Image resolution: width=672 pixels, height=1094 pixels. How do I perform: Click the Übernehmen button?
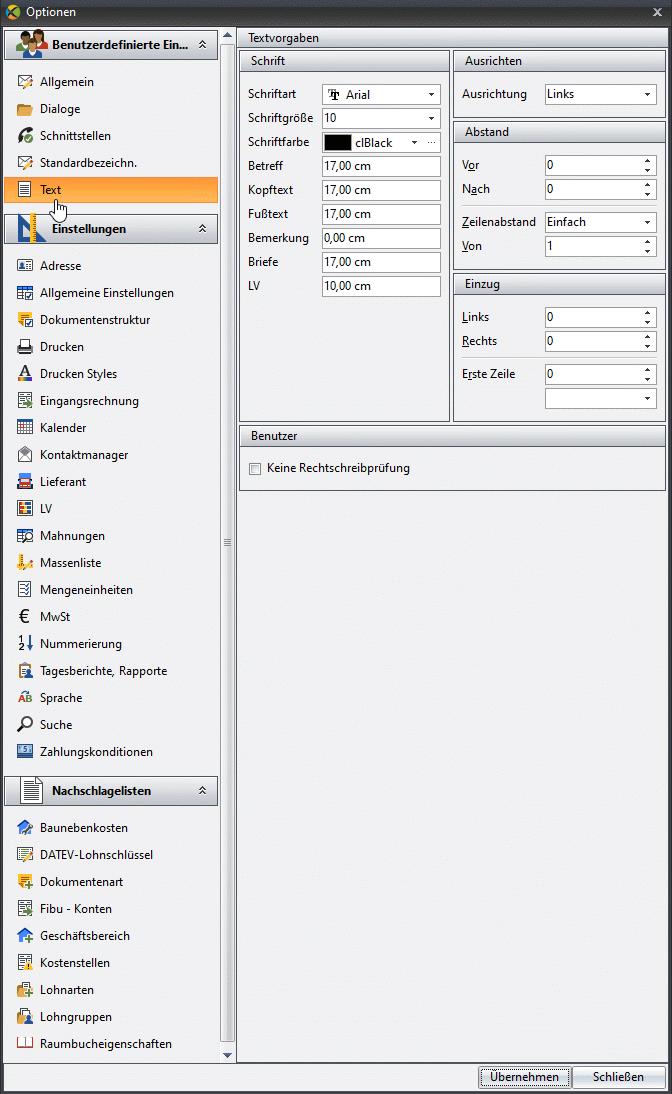(x=525, y=1077)
